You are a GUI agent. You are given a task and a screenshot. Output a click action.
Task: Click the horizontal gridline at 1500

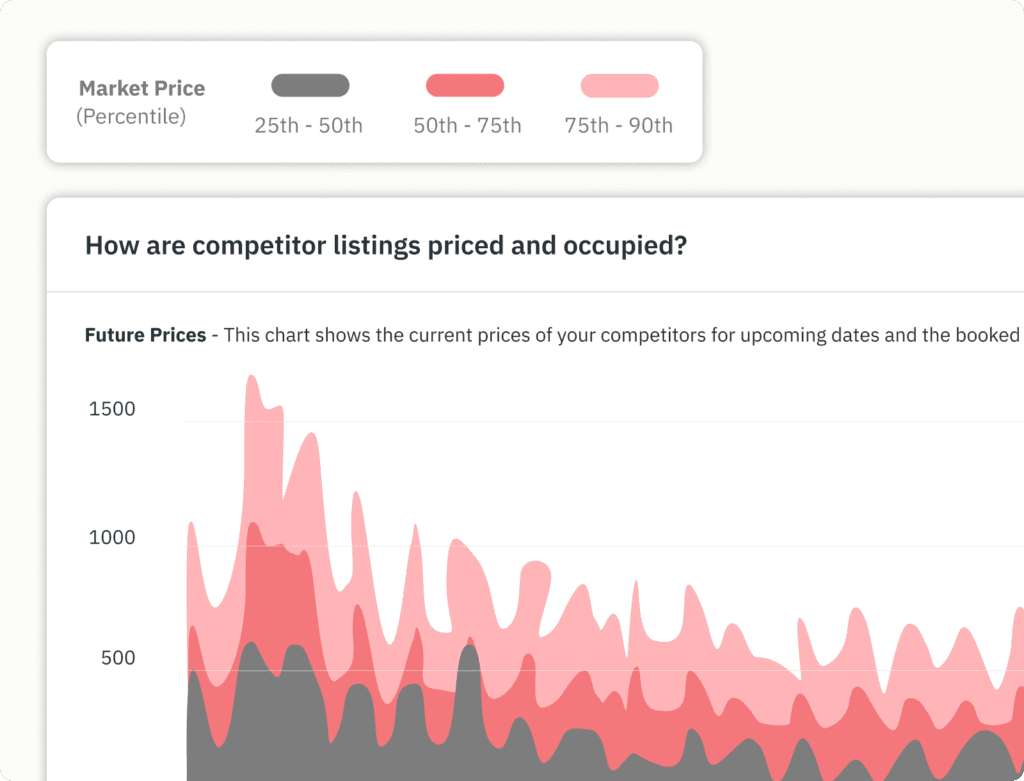pyautogui.click(x=600, y=422)
